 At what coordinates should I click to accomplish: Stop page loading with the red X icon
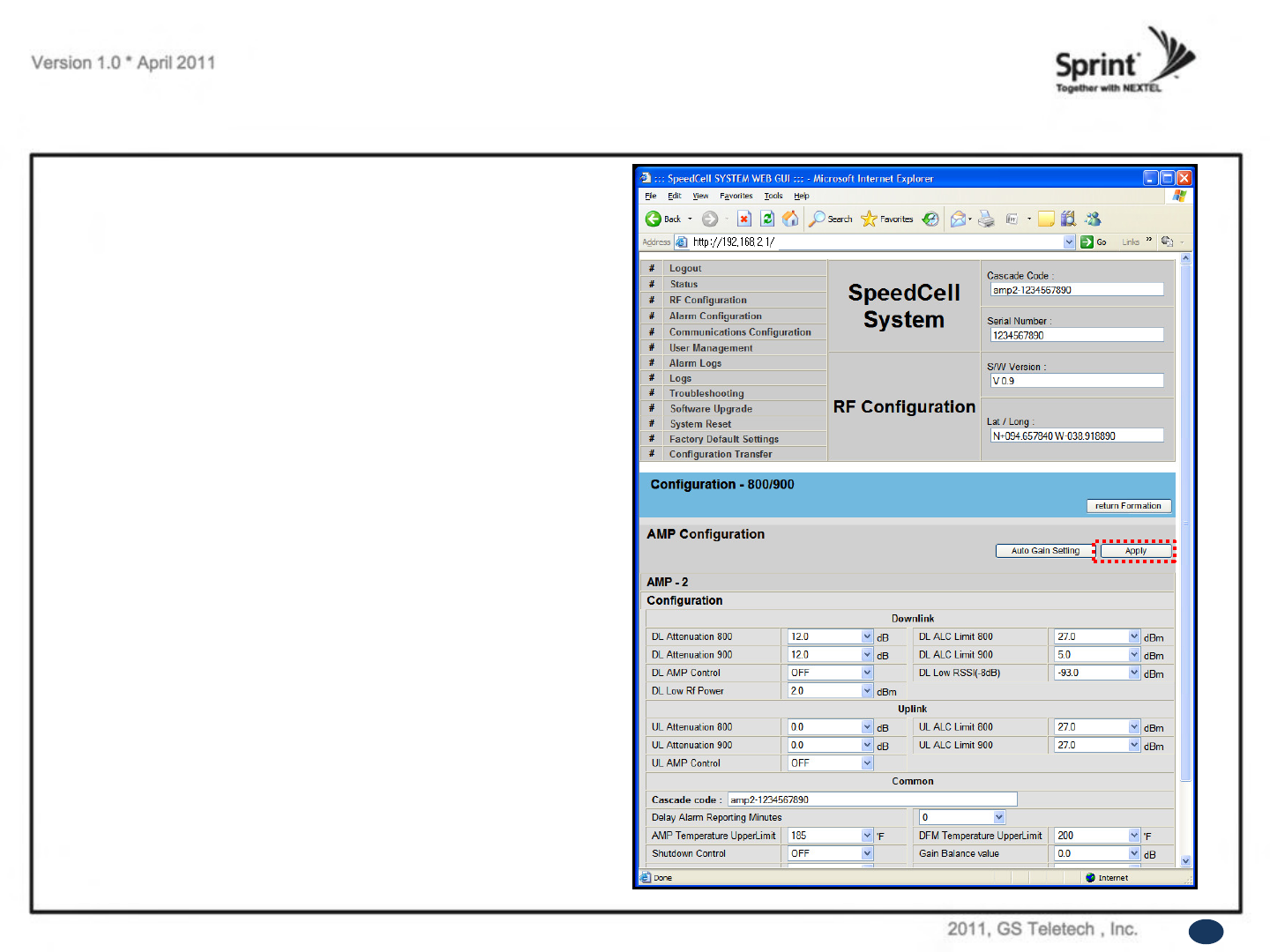744,219
